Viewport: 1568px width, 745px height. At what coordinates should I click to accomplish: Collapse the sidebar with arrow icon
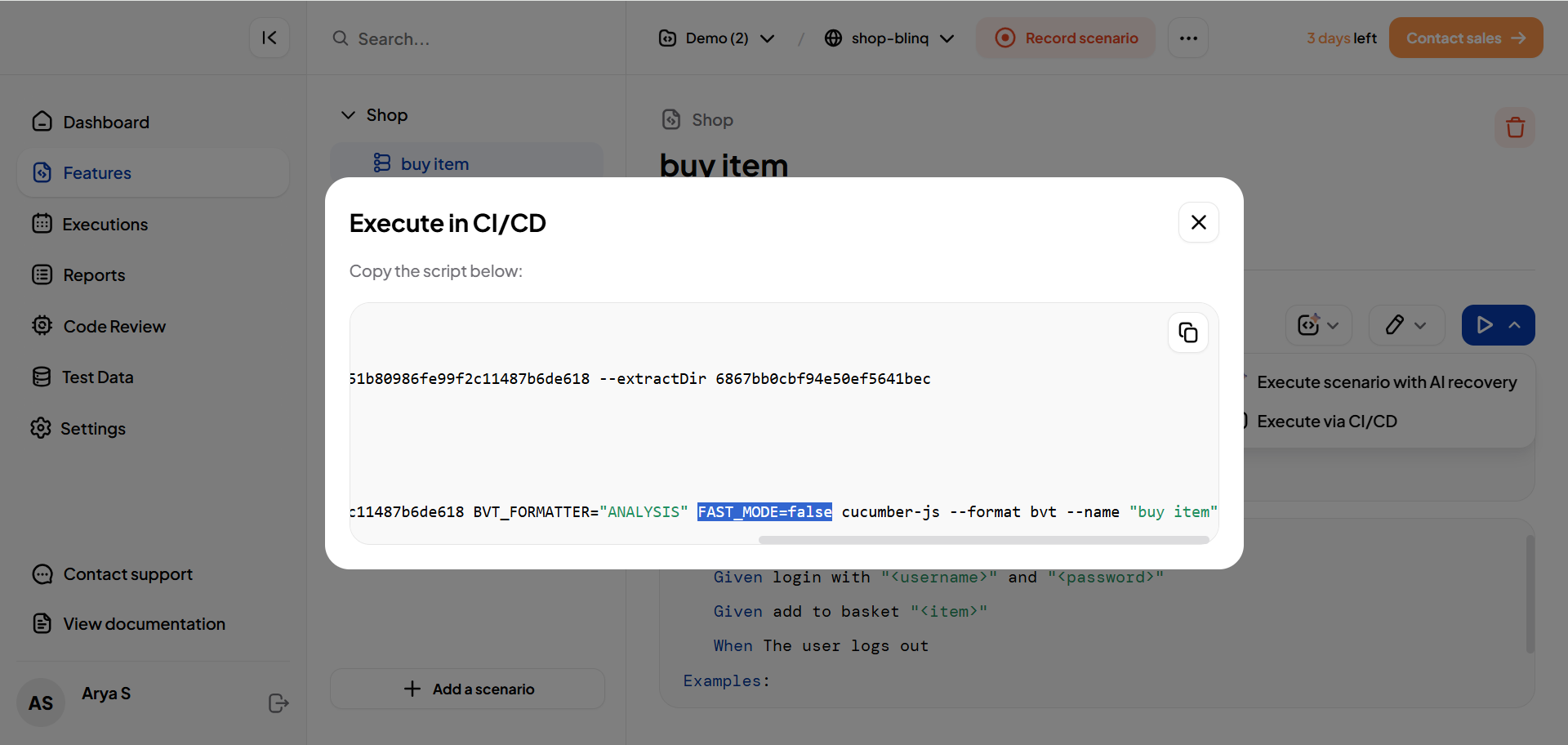[x=269, y=38]
